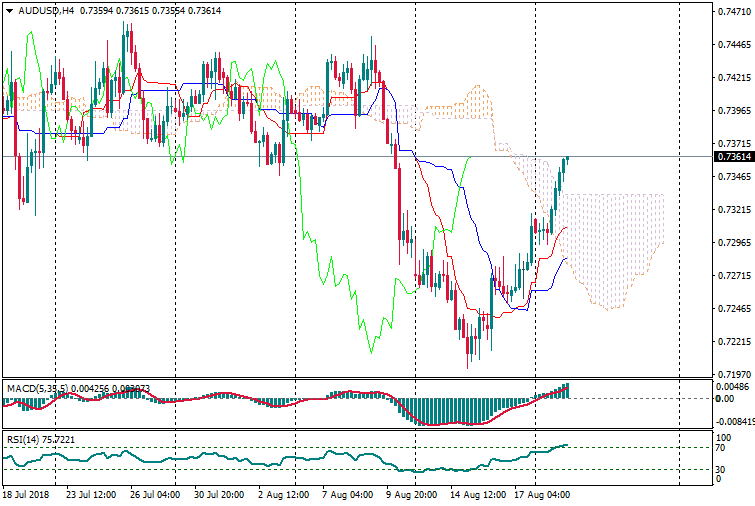Screen dimensions: 755x506
Task: Select the 18 Jul 2018 date label
Action: pyautogui.click(x=24, y=494)
